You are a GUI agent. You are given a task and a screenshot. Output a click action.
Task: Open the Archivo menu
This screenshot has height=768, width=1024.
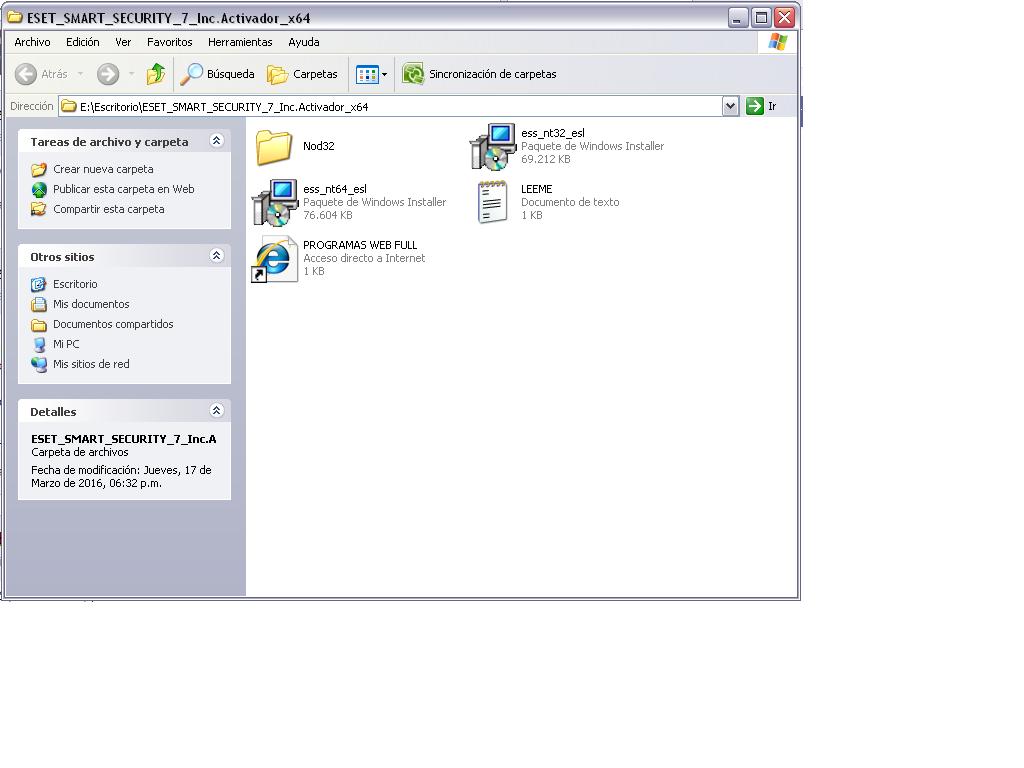[32, 42]
